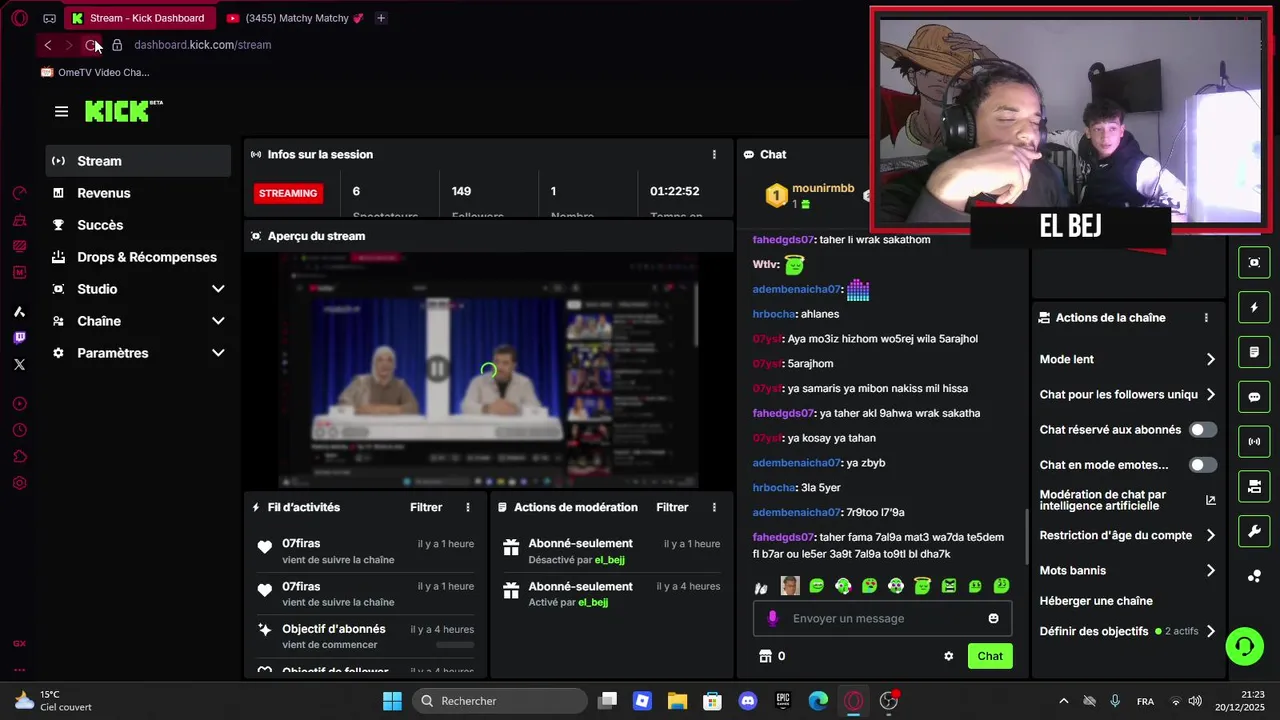This screenshot has height=720, width=1280.
Task: Open Mots bannis chevron
Action: click(x=1210, y=571)
